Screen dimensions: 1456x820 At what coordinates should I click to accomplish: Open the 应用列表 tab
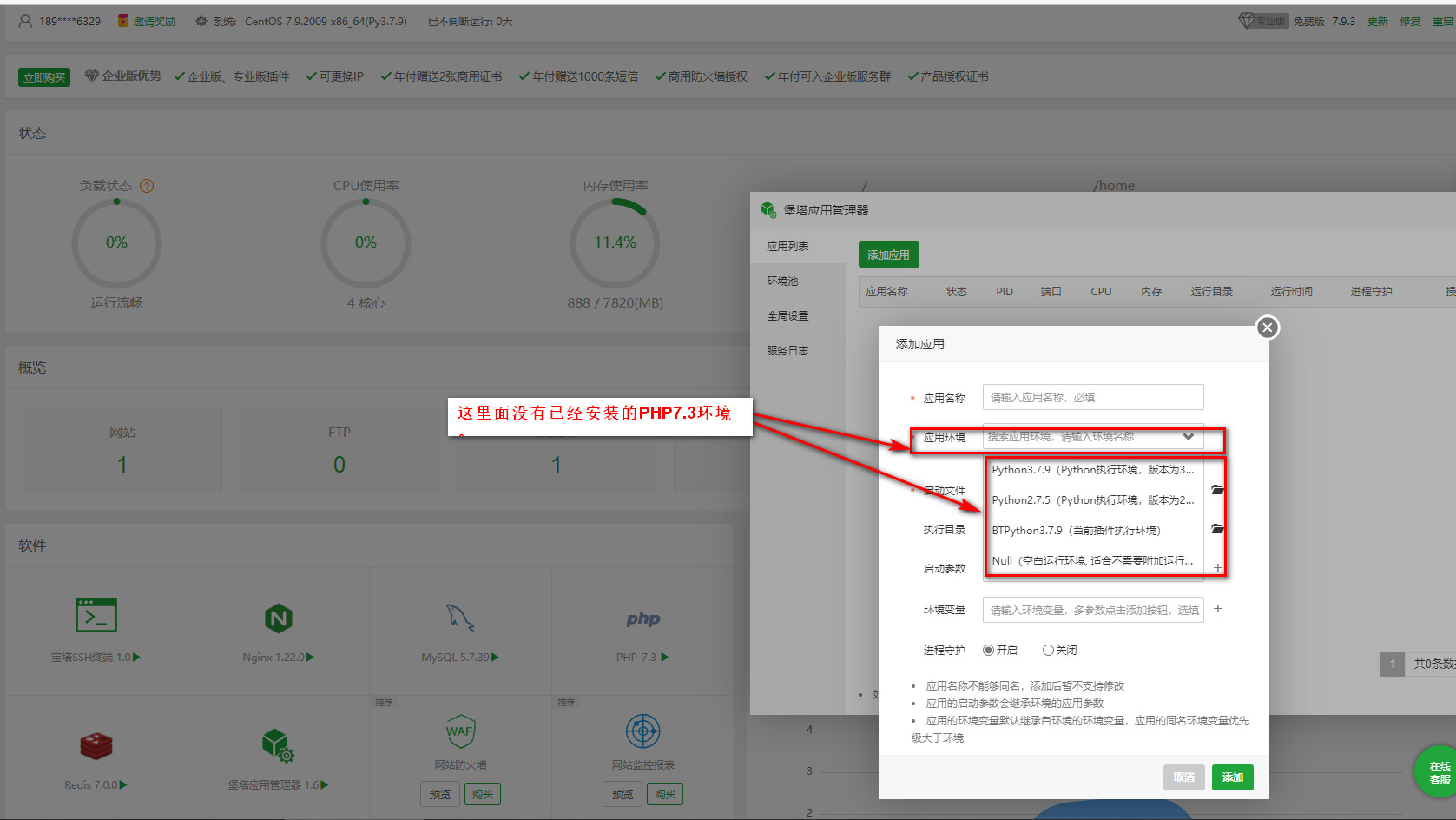point(798,247)
